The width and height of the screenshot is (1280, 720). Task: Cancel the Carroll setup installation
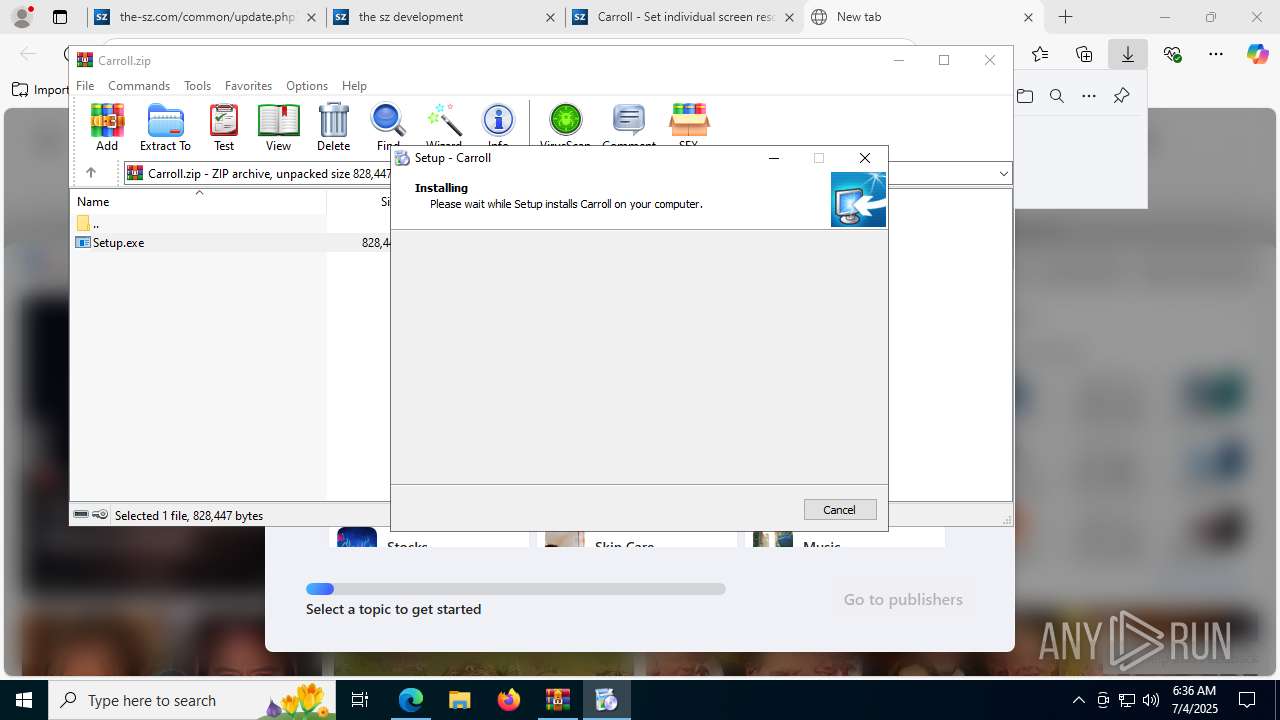click(x=840, y=510)
